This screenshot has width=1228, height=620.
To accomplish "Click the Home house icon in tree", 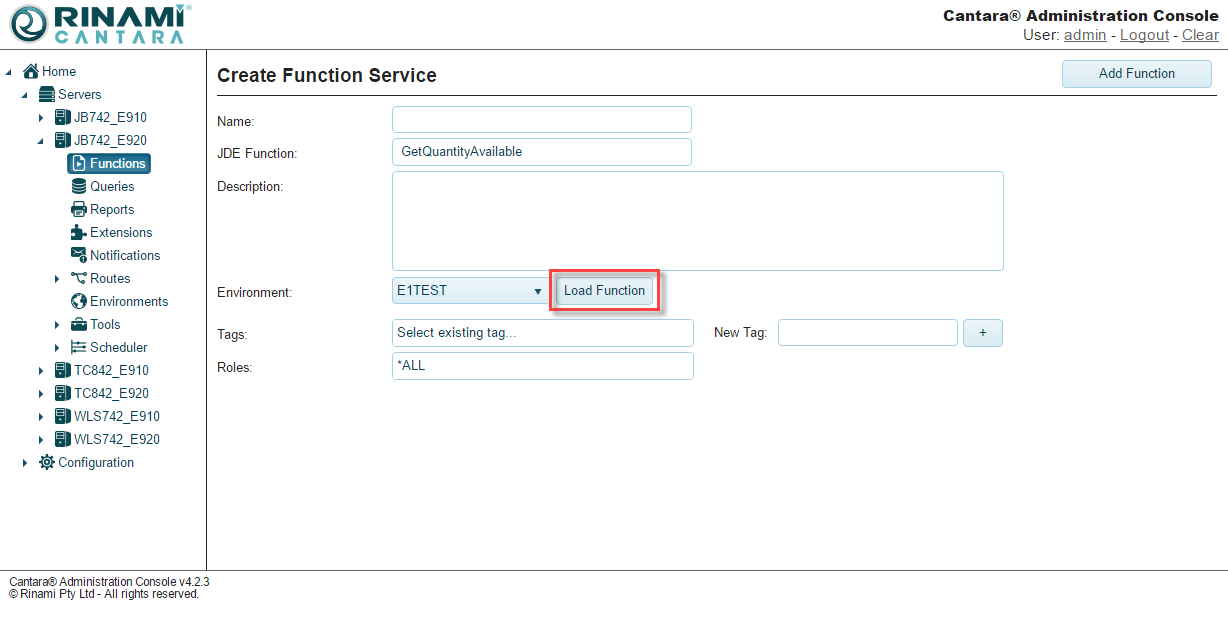I will 31,71.
